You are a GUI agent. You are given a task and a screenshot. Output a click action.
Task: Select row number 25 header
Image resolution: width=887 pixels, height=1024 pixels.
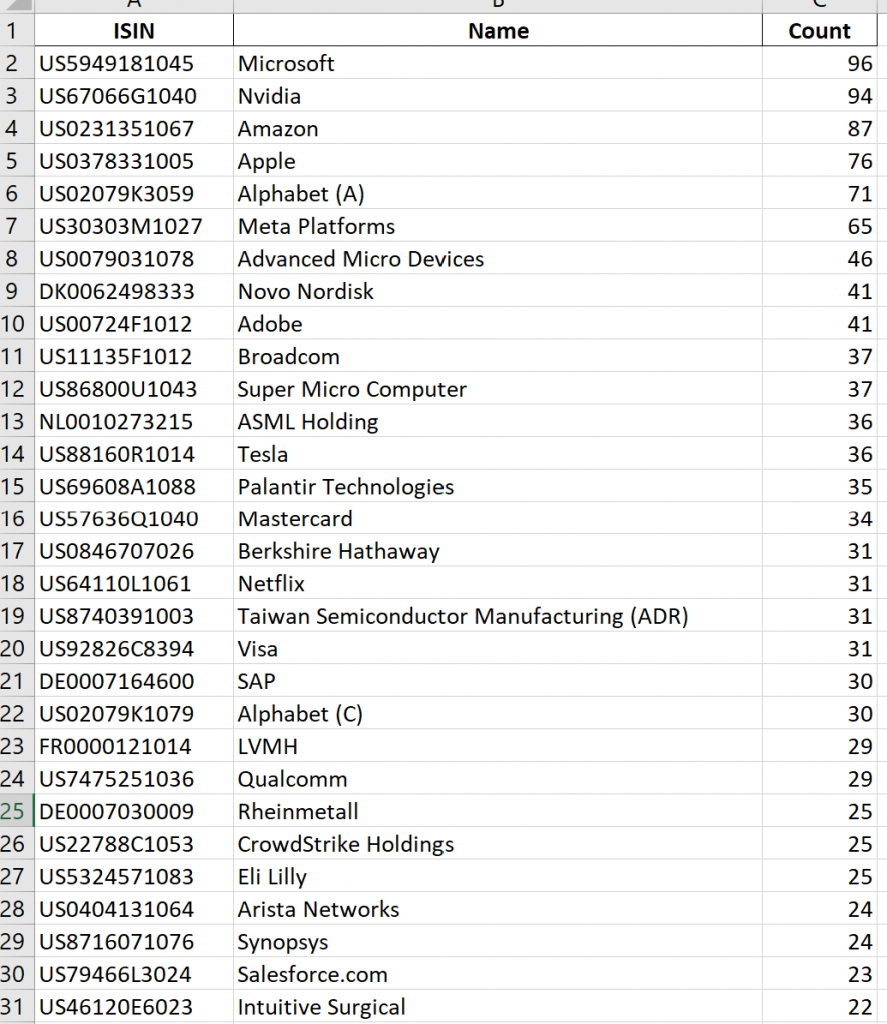15,811
